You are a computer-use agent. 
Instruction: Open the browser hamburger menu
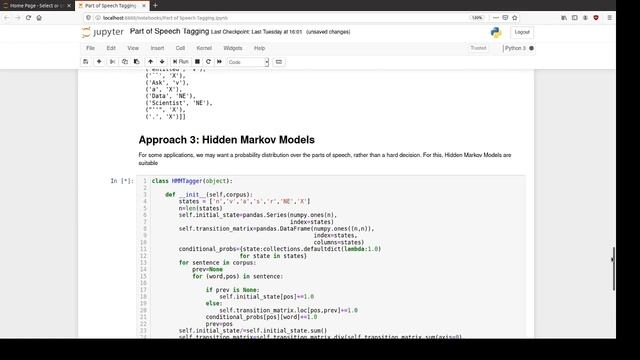click(x=609, y=18)
